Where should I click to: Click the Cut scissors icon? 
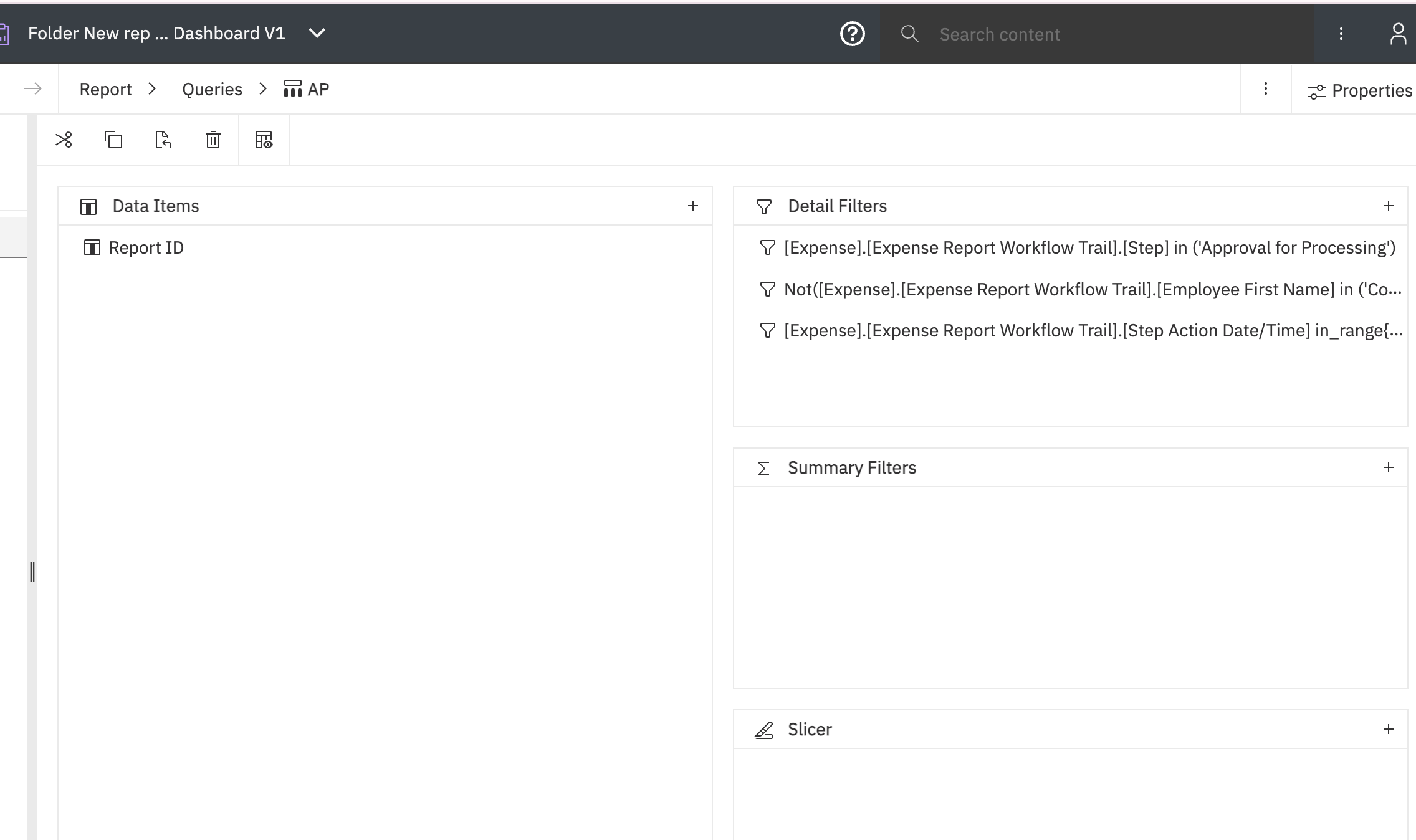pyautogui.click(x=64, y=140)
